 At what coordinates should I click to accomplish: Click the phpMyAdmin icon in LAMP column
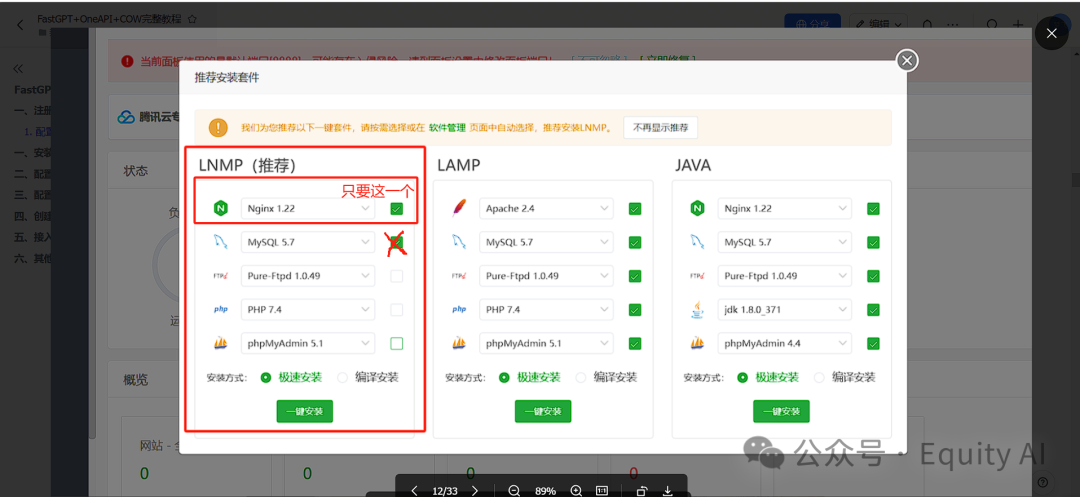tap(459, 343)
